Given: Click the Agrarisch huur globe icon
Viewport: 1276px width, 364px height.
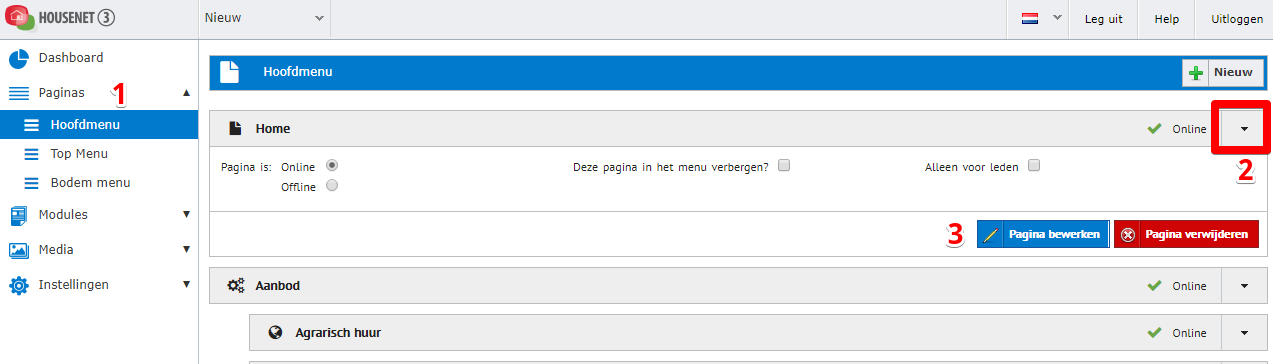Looking at the screenshot, I should pyautogui.click(x=276, y=333).
